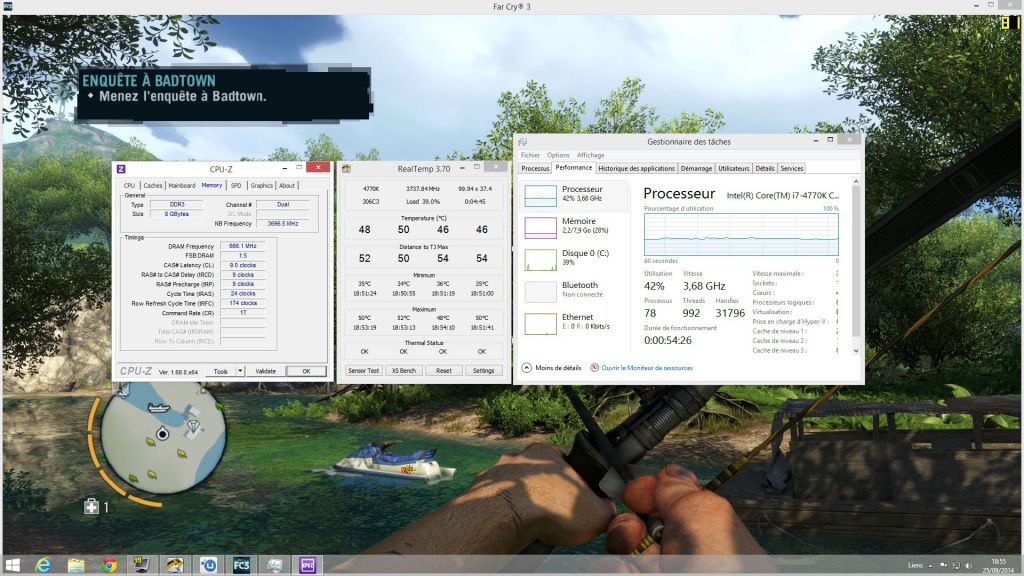Click the Load 39.0% reading in RealTemp
The image size is (1024, 576).
click(x=423, y=202)
